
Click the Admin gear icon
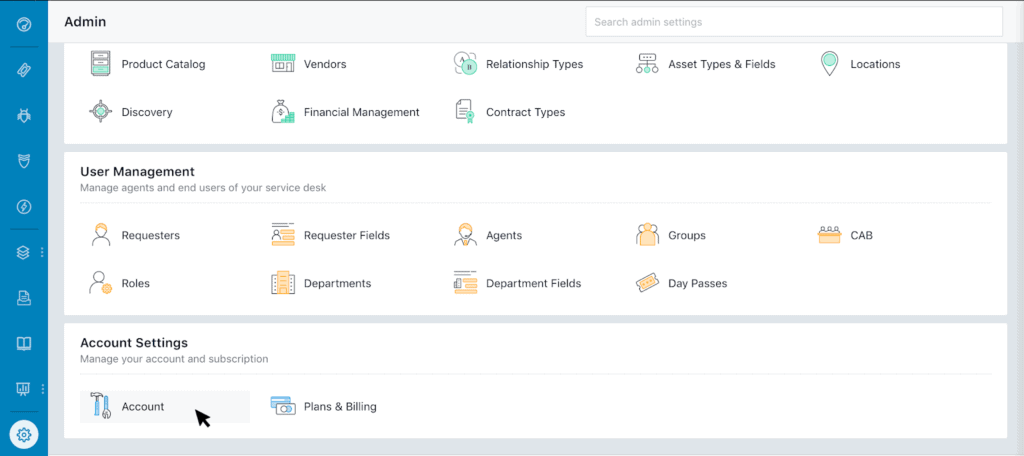coord(24,434)
